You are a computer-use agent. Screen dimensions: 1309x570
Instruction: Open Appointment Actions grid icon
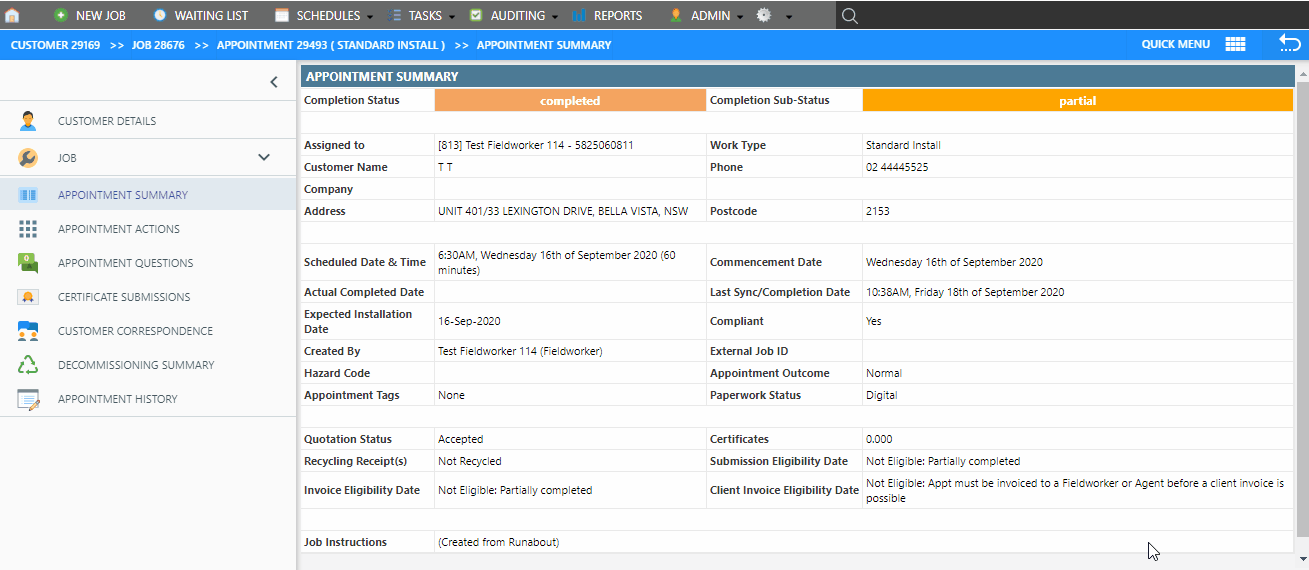(x=28, y=229)
